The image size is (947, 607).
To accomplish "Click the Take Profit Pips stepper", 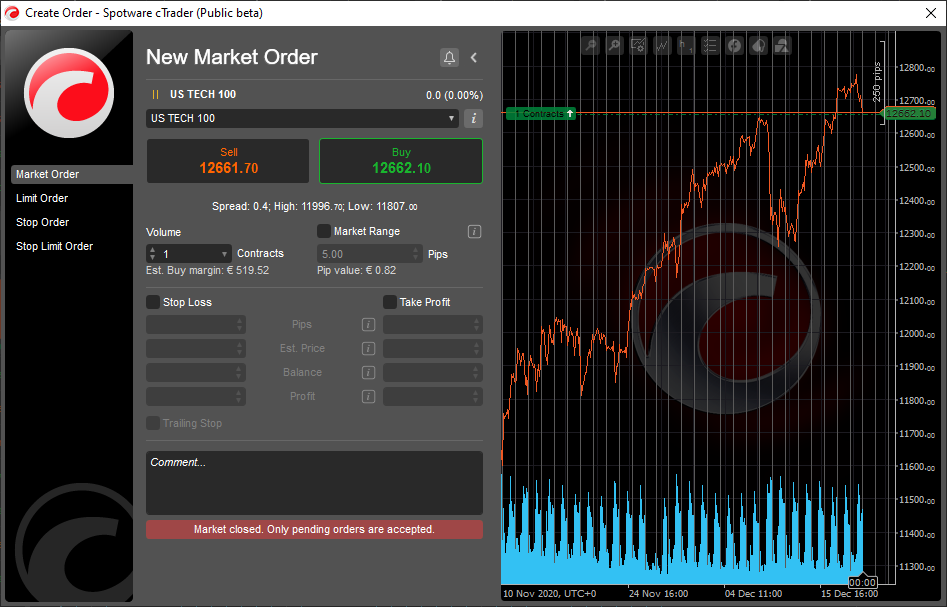I will click(x=477, y=324).
